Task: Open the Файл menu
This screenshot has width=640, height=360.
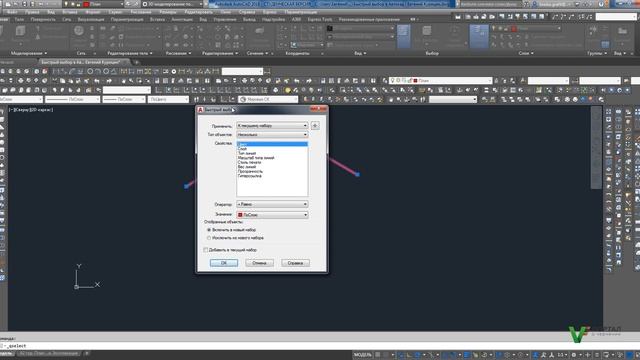Action: click(x=12, y=12)
